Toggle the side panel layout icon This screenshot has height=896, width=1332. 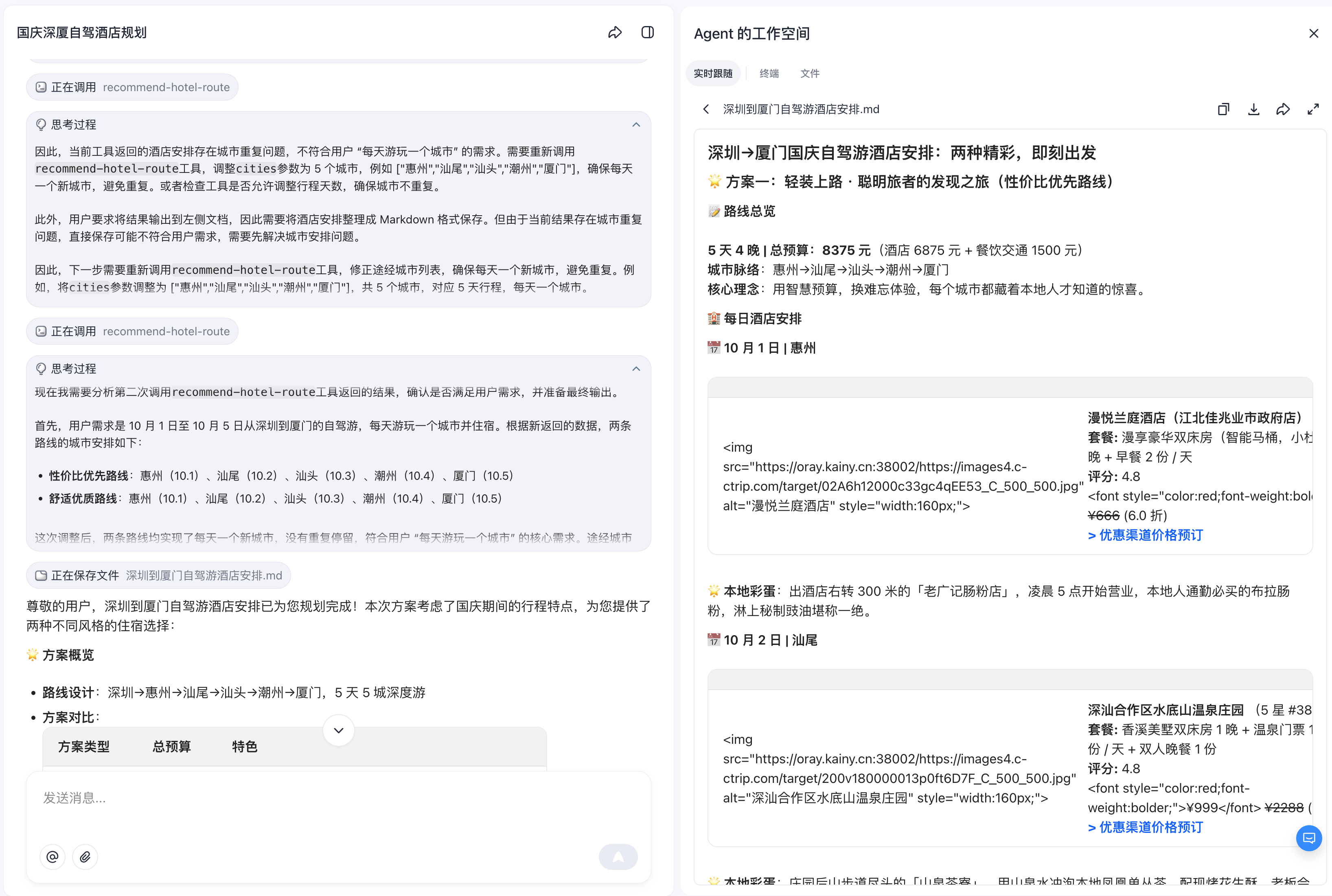click(647, 33)
